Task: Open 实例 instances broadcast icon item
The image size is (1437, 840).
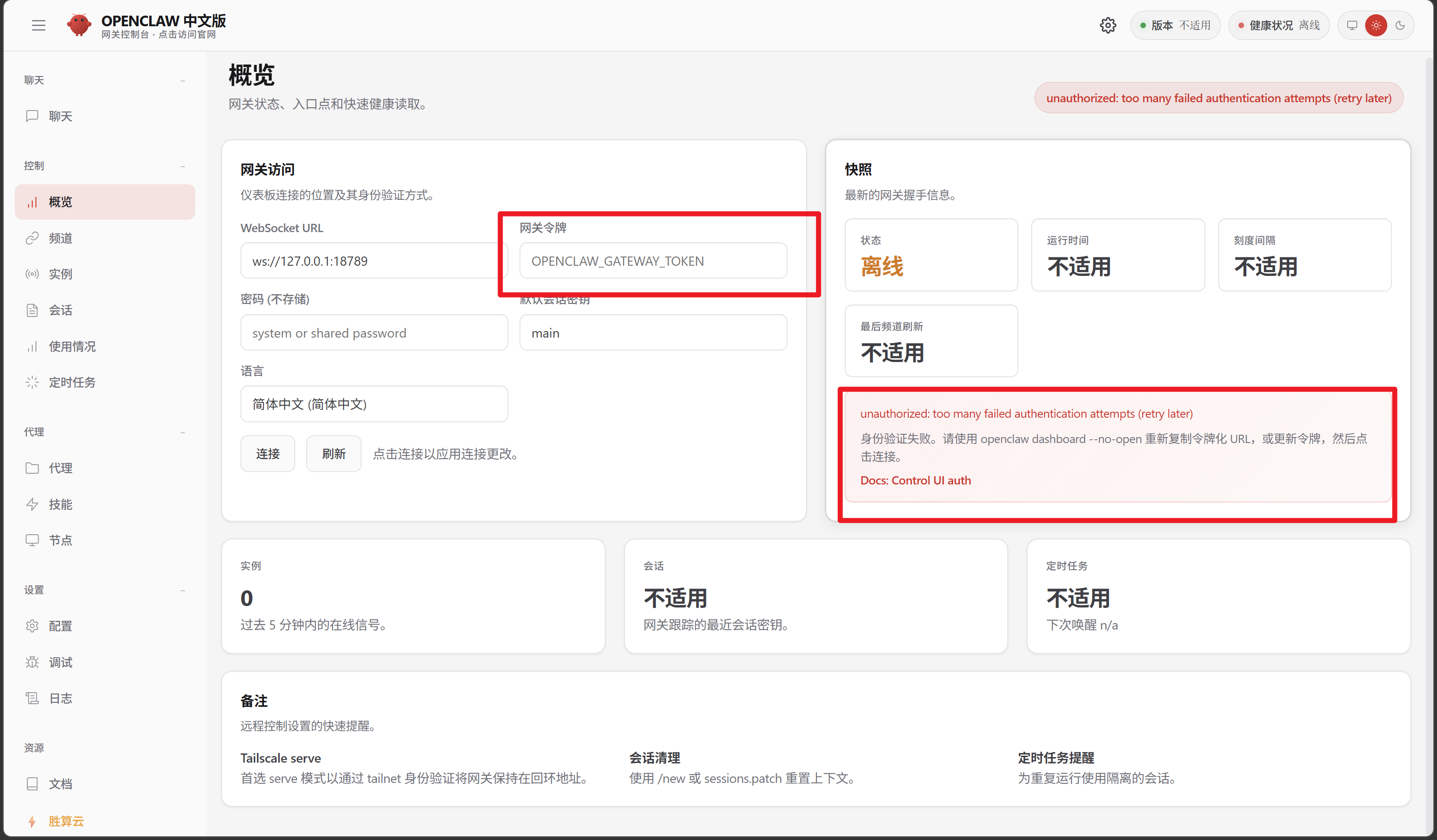Action: click(x=60, y=274)
